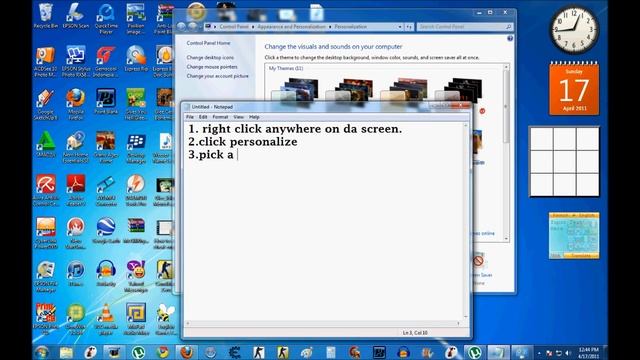Open Notepad's File menu

(190, 117)
